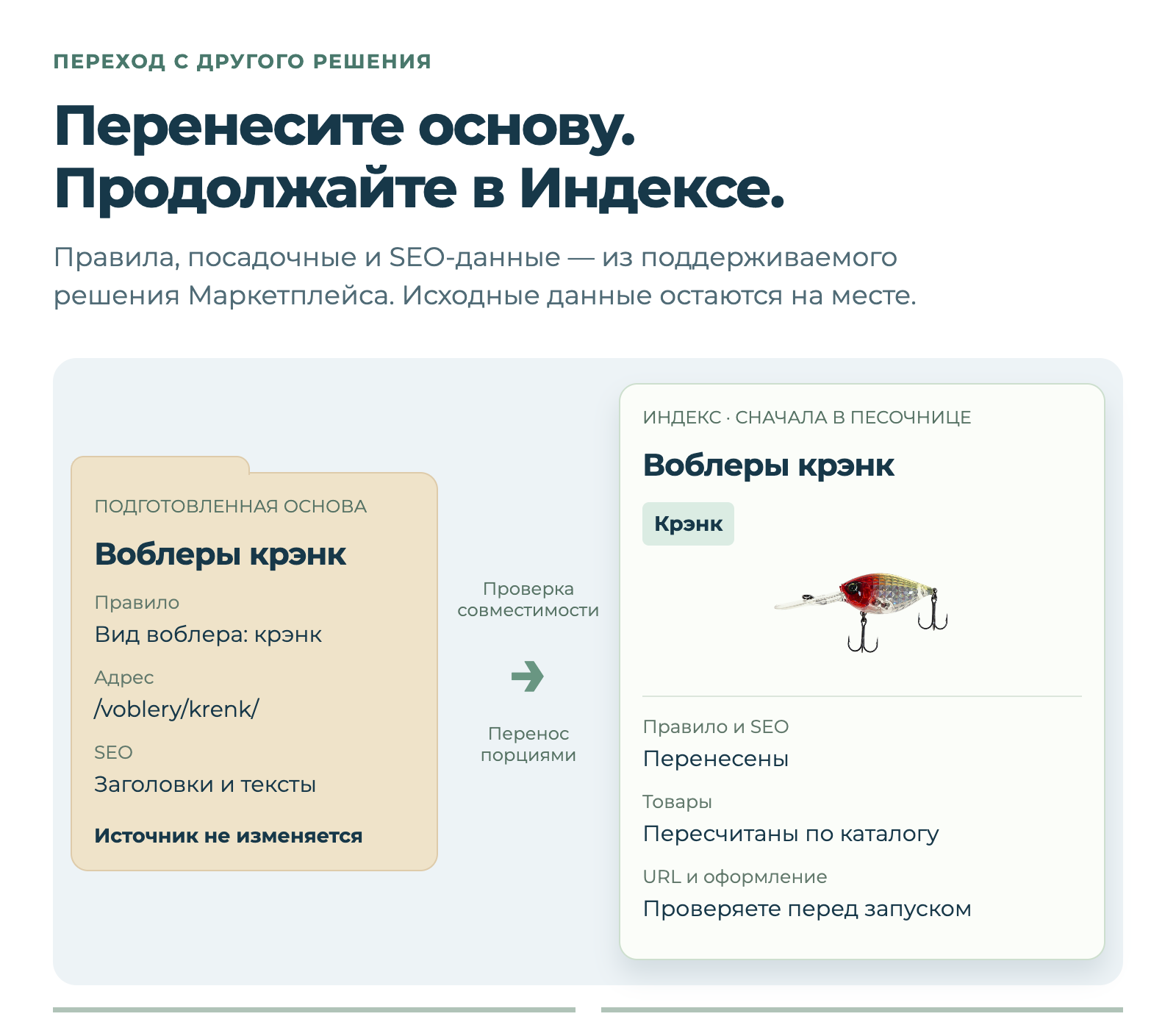Click the 'SEO' label in the folder card
Viewport: 1176px width, 1022px height.
pyautogui.click(x=113, y=753)
